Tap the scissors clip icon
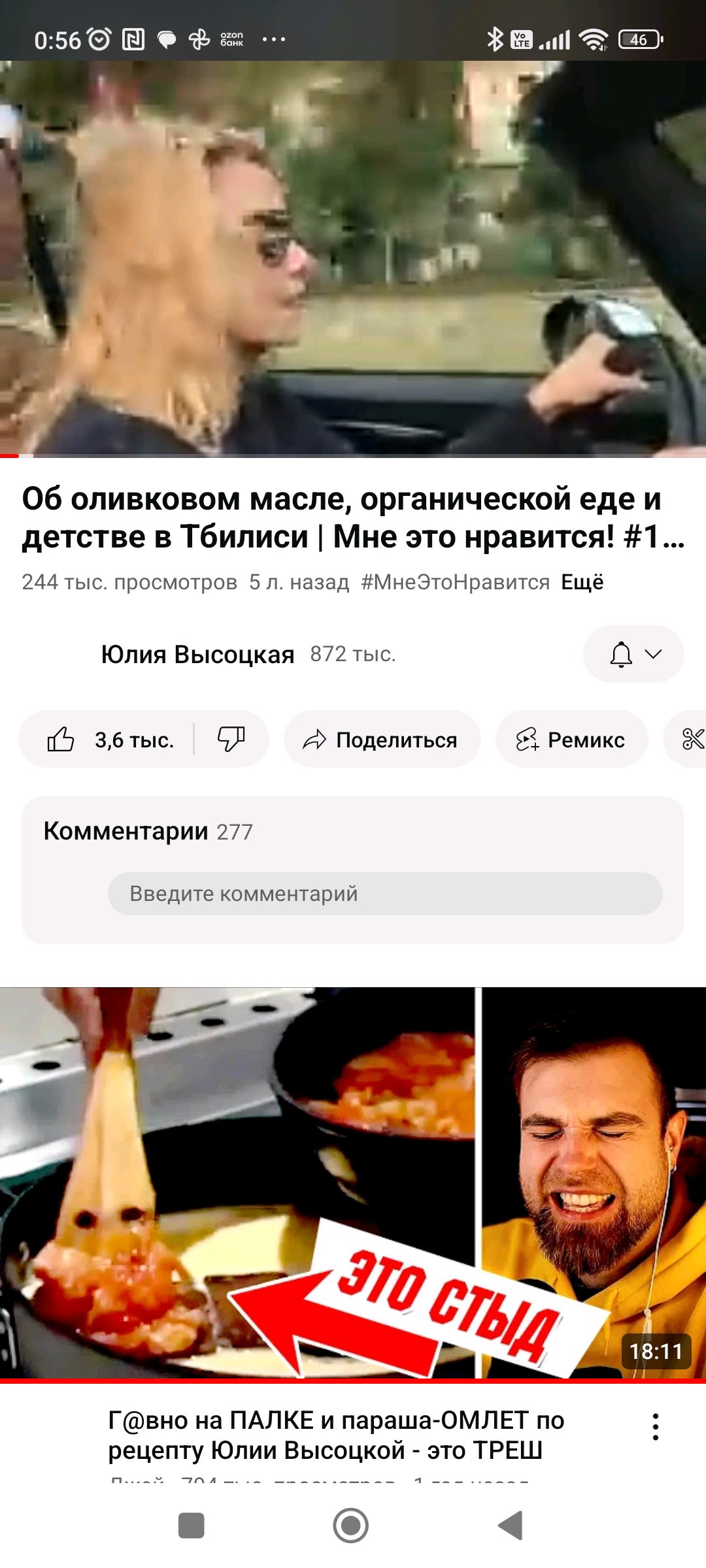 [x=692, y=740]
